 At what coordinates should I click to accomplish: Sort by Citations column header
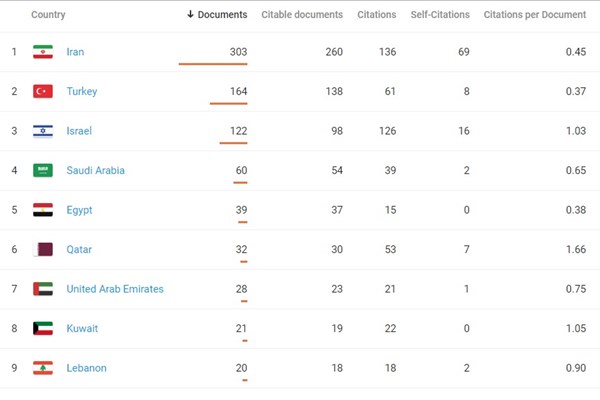pyautogui.click(x=376, y=15)
